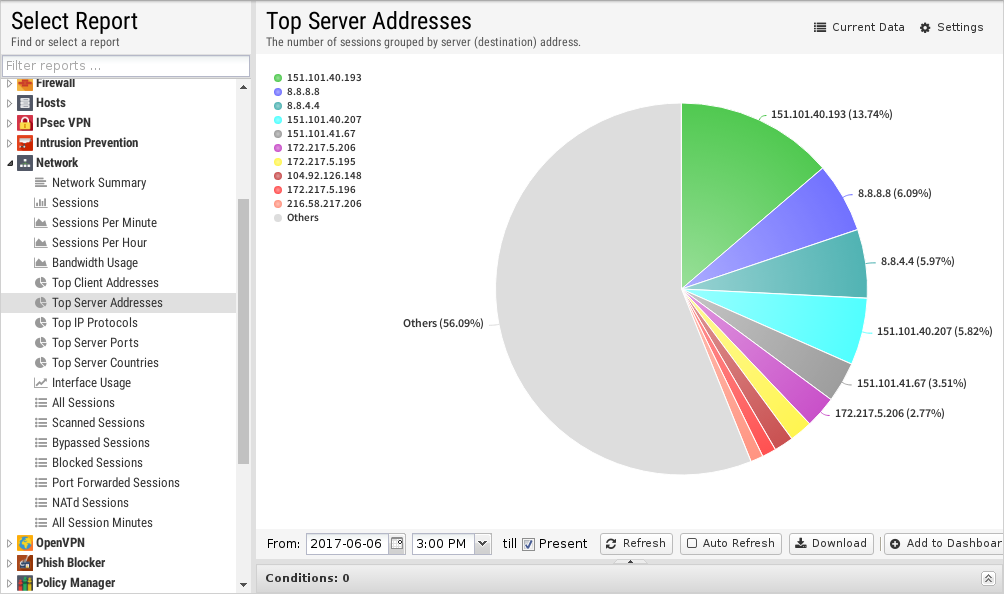Click the Top IP Protocols pie icon
Image resolution: width=1004 pixels, height=594 pixels.
pyautogui.click(x=40, y=323)
